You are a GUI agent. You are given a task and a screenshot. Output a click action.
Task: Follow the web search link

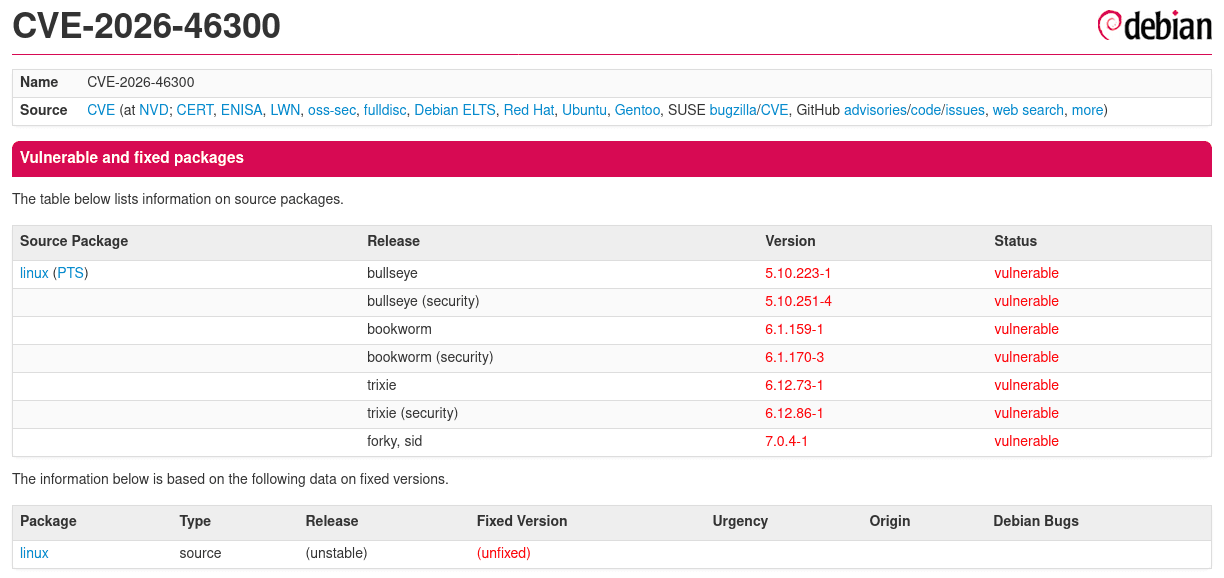[1028, 110]
